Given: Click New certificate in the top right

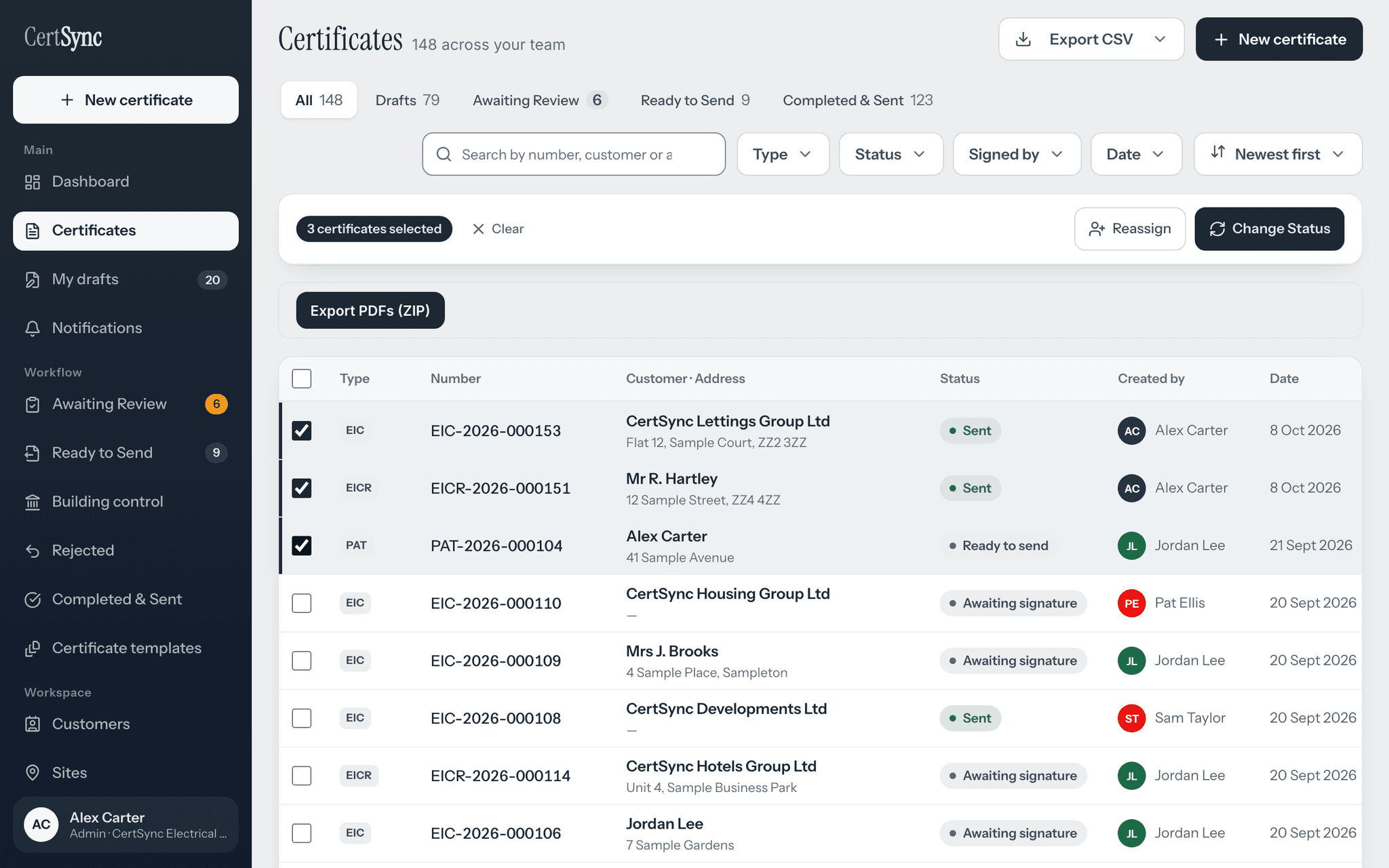Looking at the screenshot, I should click(1278, 39).
